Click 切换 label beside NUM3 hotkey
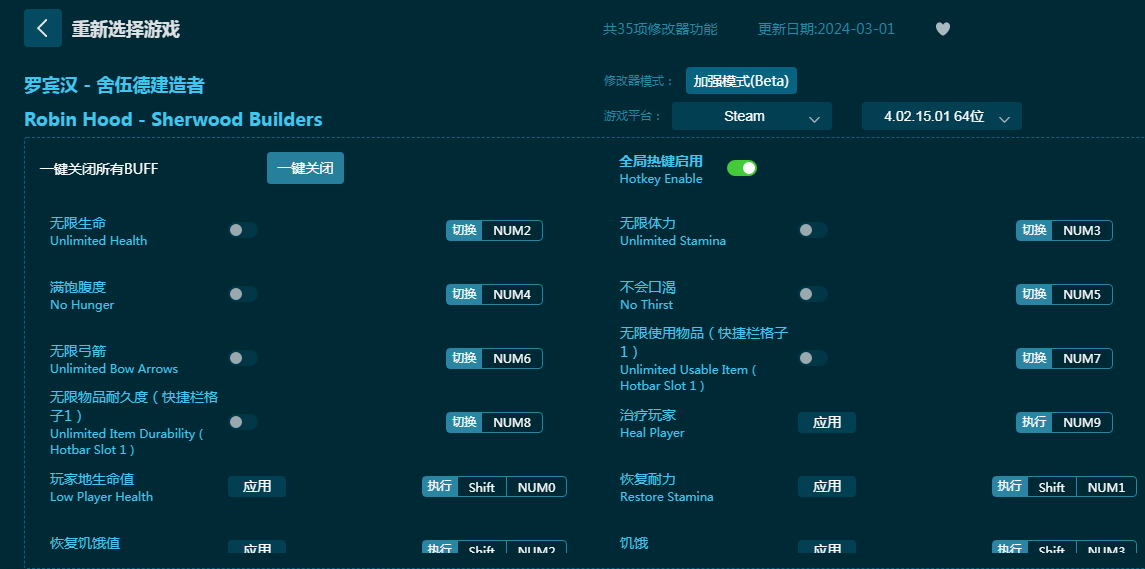This screenshot has height=569, width=1145. click(x=1034, y=231)
